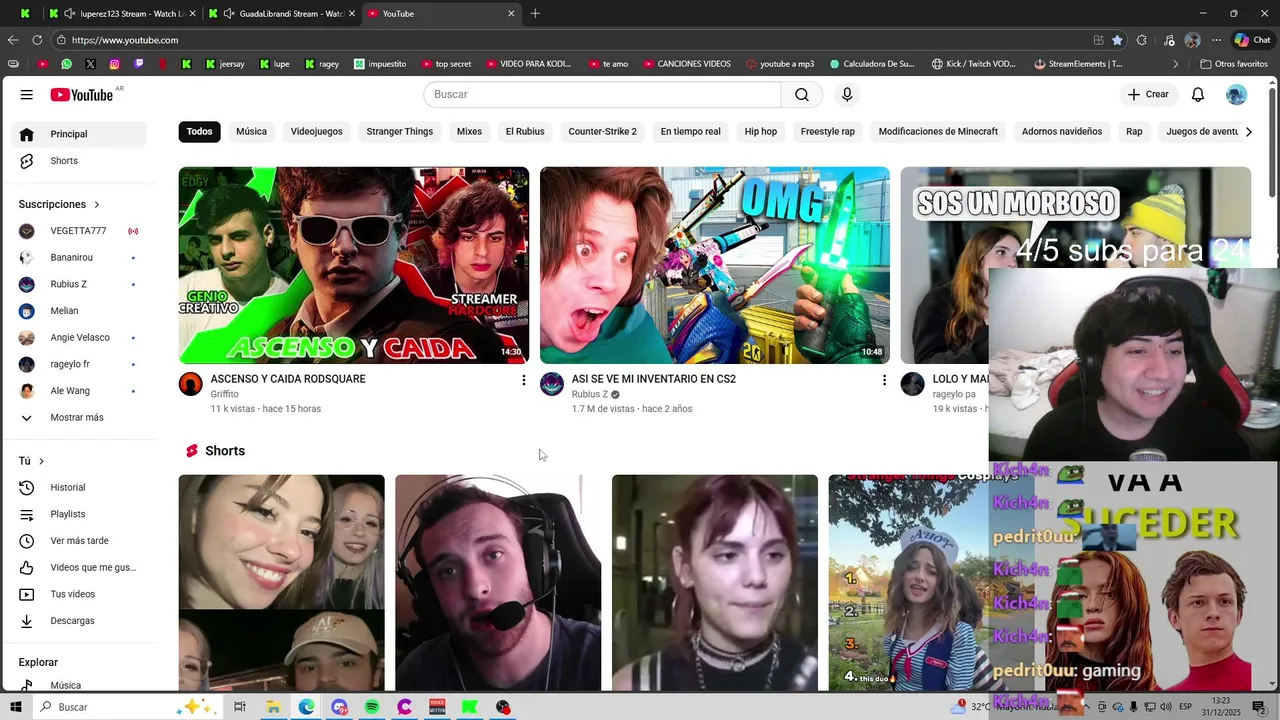1280x720 pixels.
Task: Play ASCENSO Y CAIDA RODSQUARE thumbnail
Action: pos(354,265)
